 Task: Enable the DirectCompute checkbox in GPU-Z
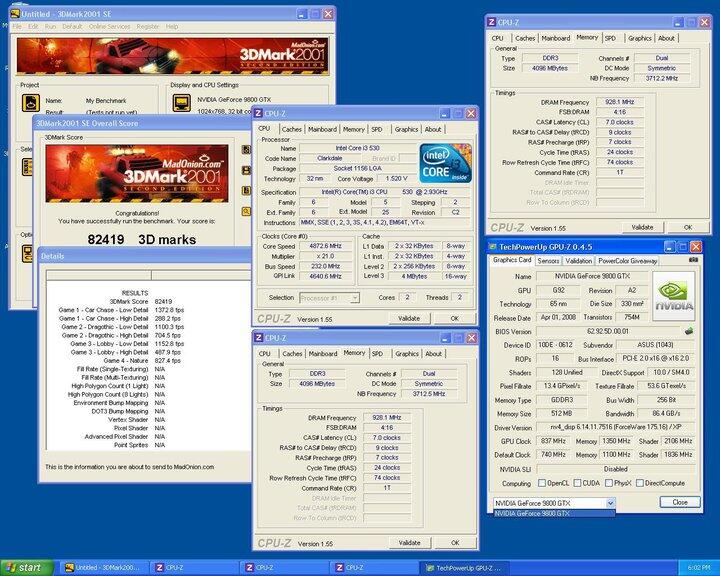point(640,483)
